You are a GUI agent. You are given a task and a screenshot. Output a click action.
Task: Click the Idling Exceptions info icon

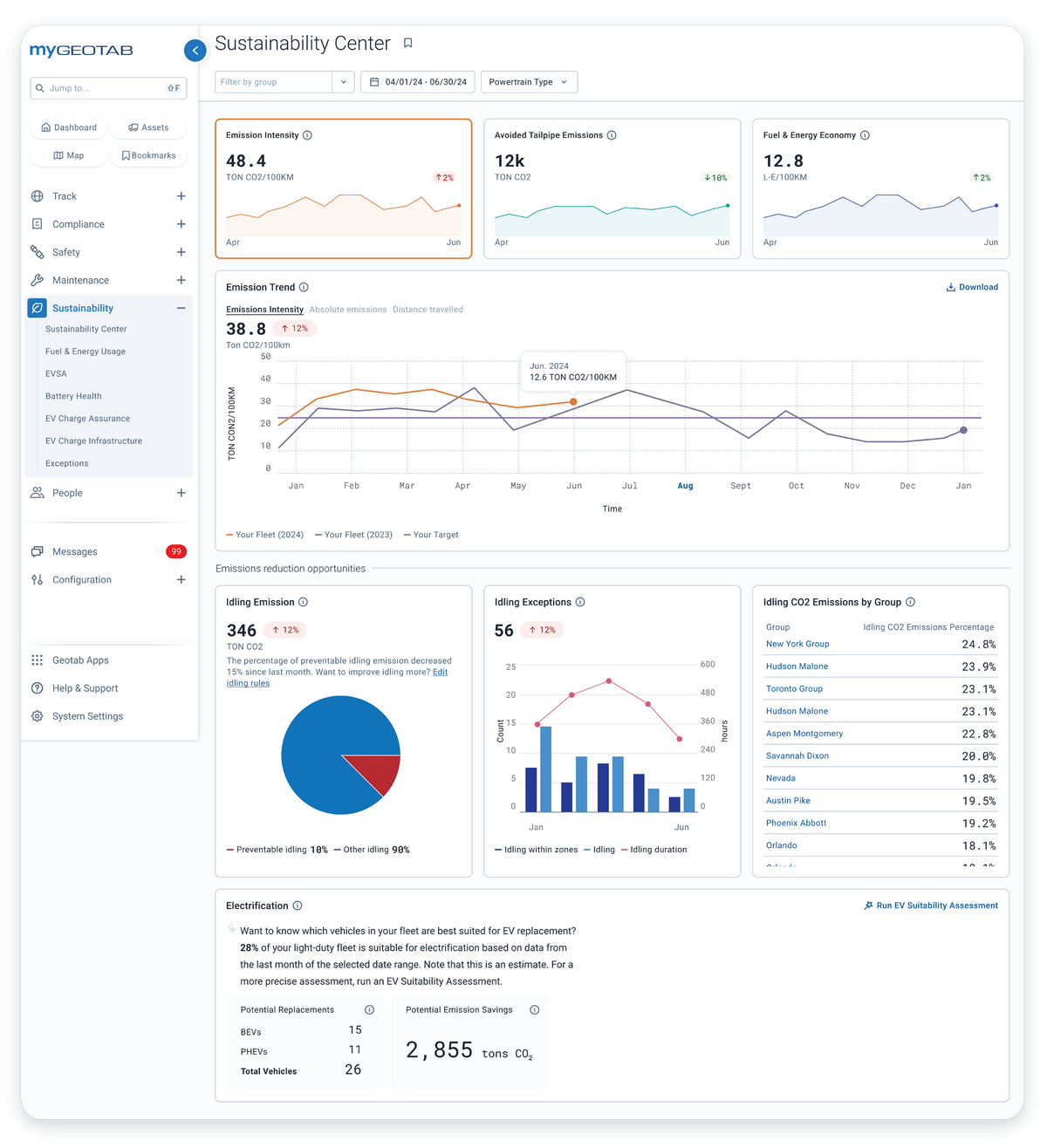580,602
